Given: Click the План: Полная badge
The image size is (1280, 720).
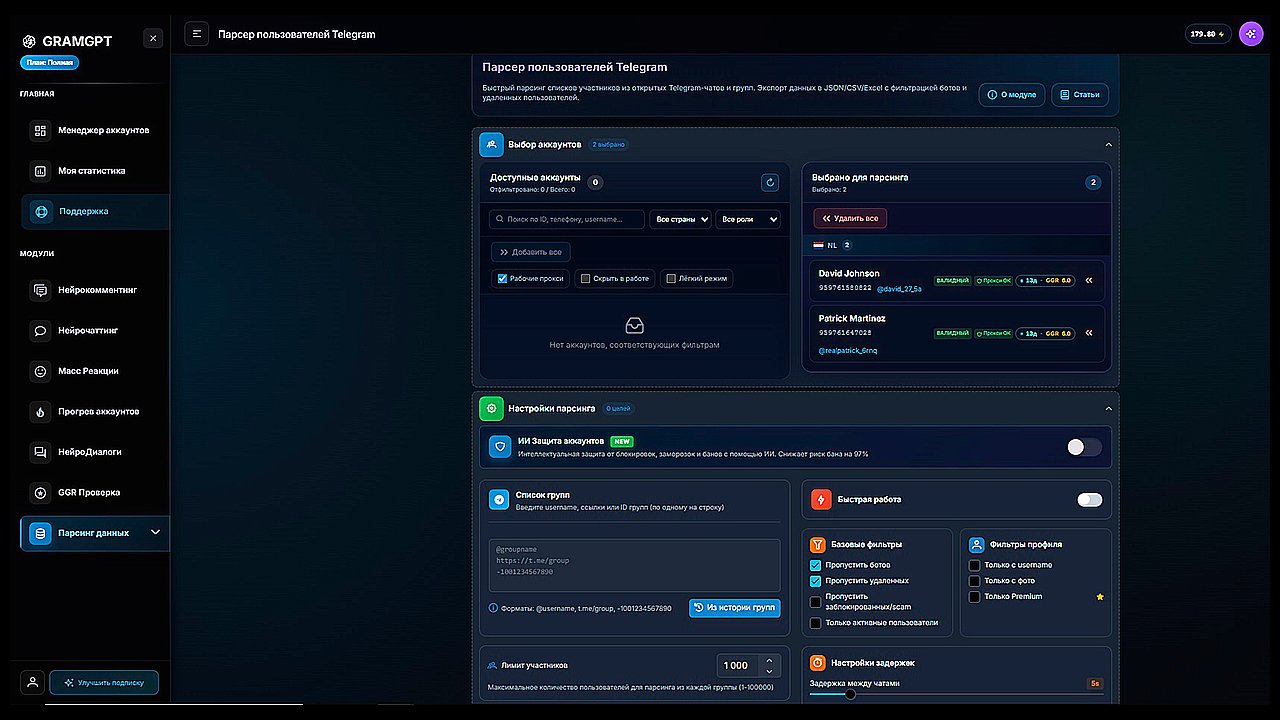Looking at the screenshot, I should point(49,62).
